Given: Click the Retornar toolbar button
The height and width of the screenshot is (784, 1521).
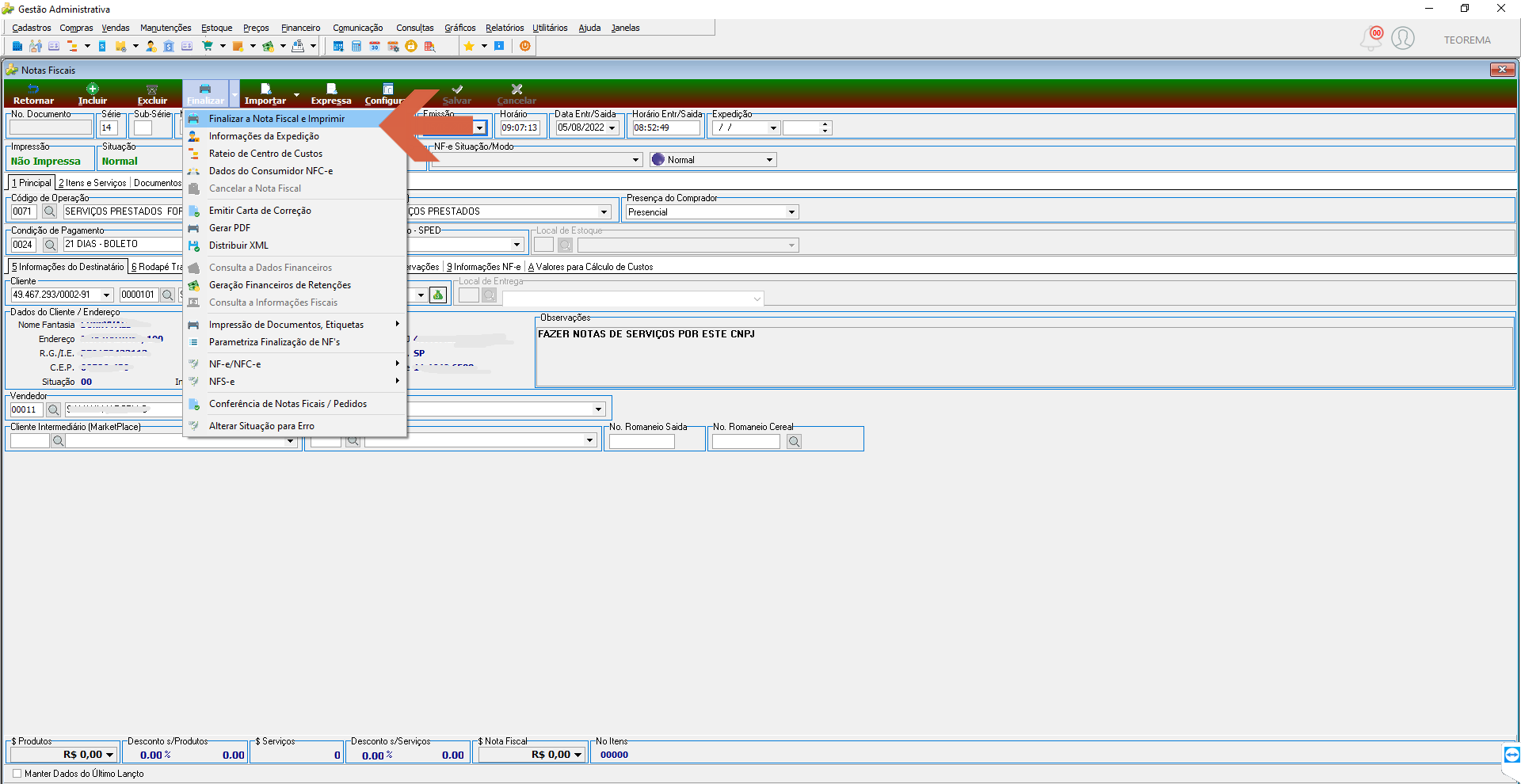Looking at the screenshot, I should [33, 94].
